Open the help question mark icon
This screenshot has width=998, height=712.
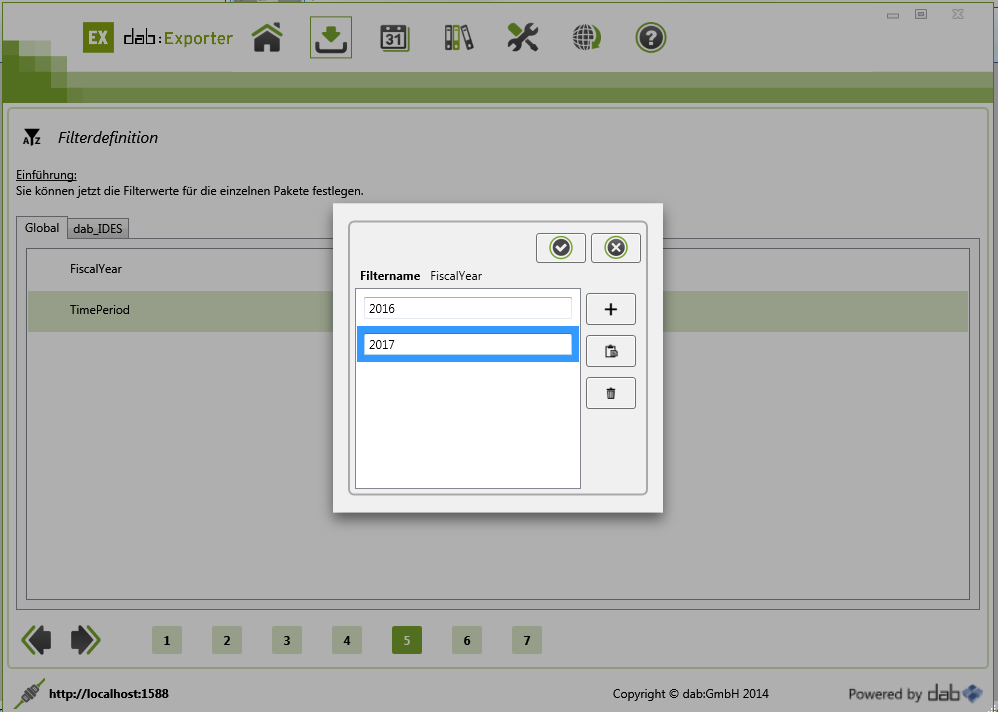(x=650, y=38)
